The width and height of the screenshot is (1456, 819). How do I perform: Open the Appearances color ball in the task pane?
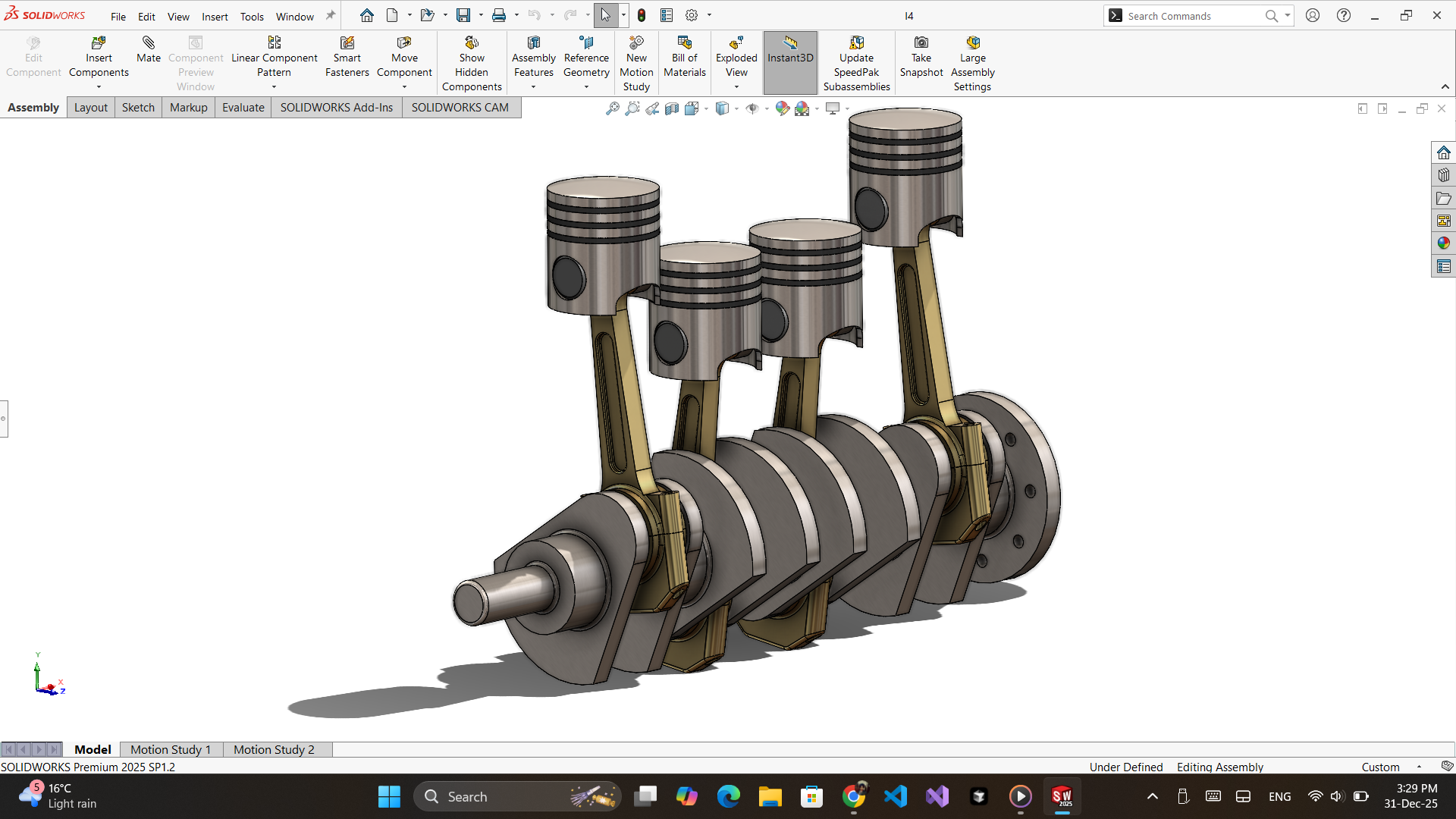(1443, 243)
